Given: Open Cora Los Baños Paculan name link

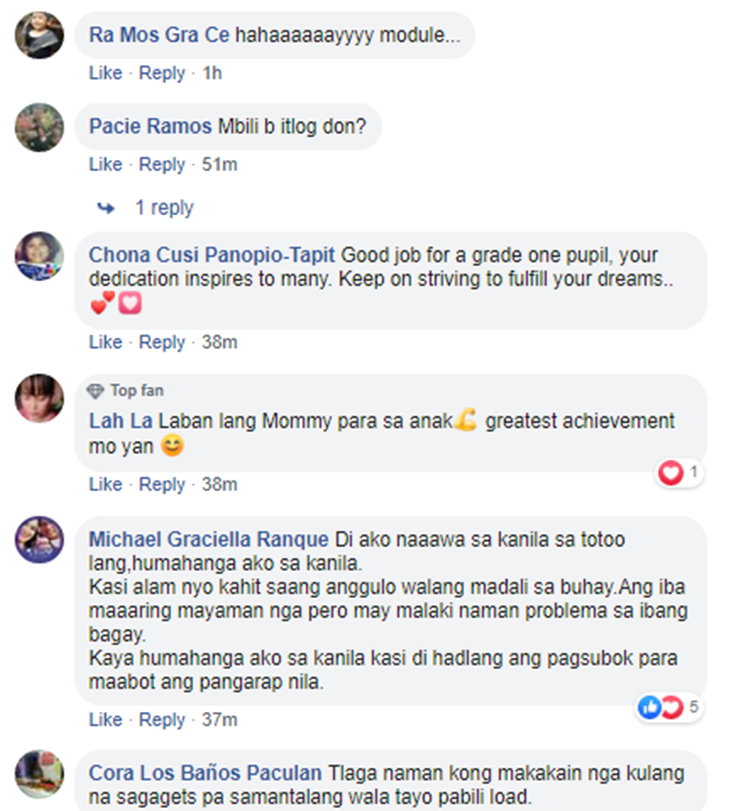Looking at the screenshot, I should [x=205, y=773].
